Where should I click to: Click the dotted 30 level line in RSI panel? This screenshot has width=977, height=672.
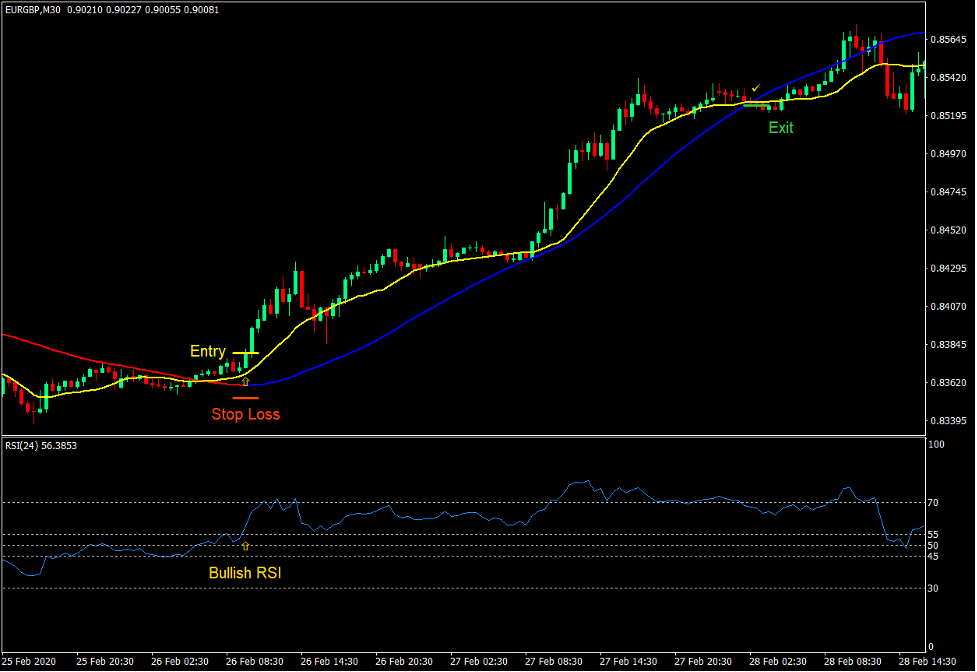[x=500, y=588]
